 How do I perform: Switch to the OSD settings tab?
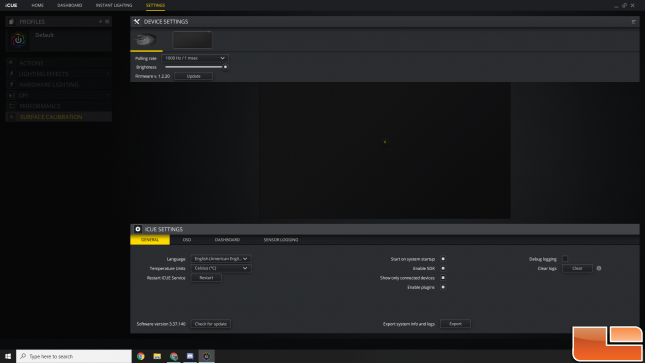tap(187, 240)
